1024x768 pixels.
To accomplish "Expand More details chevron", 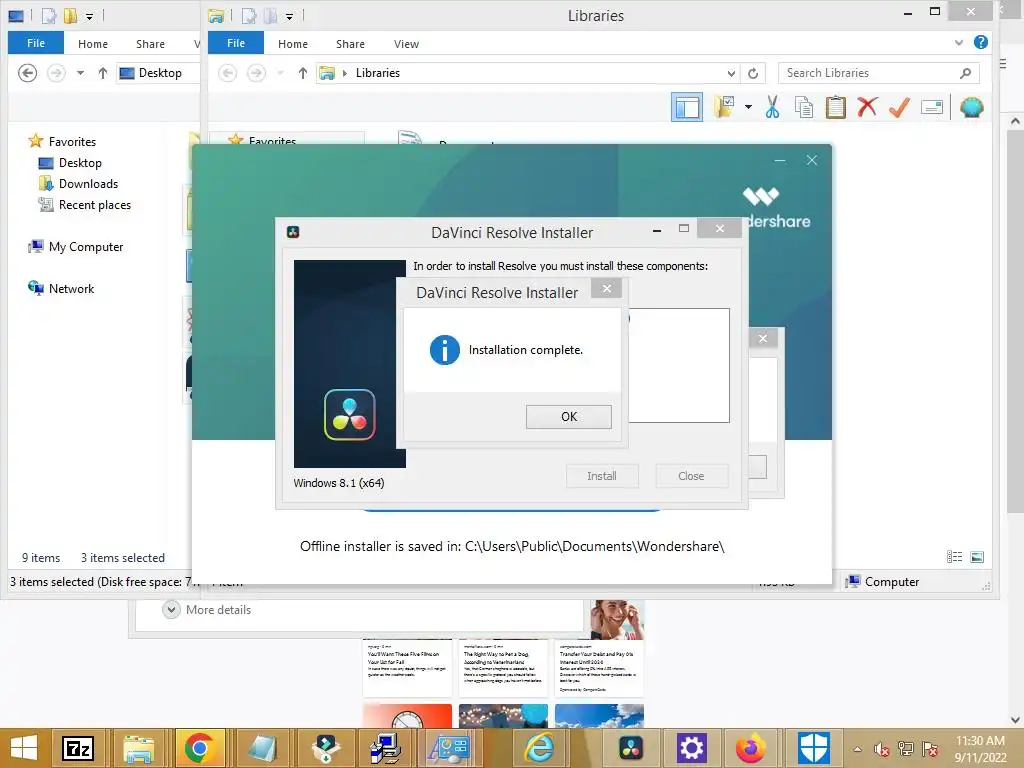I will [x=171, y=609].
